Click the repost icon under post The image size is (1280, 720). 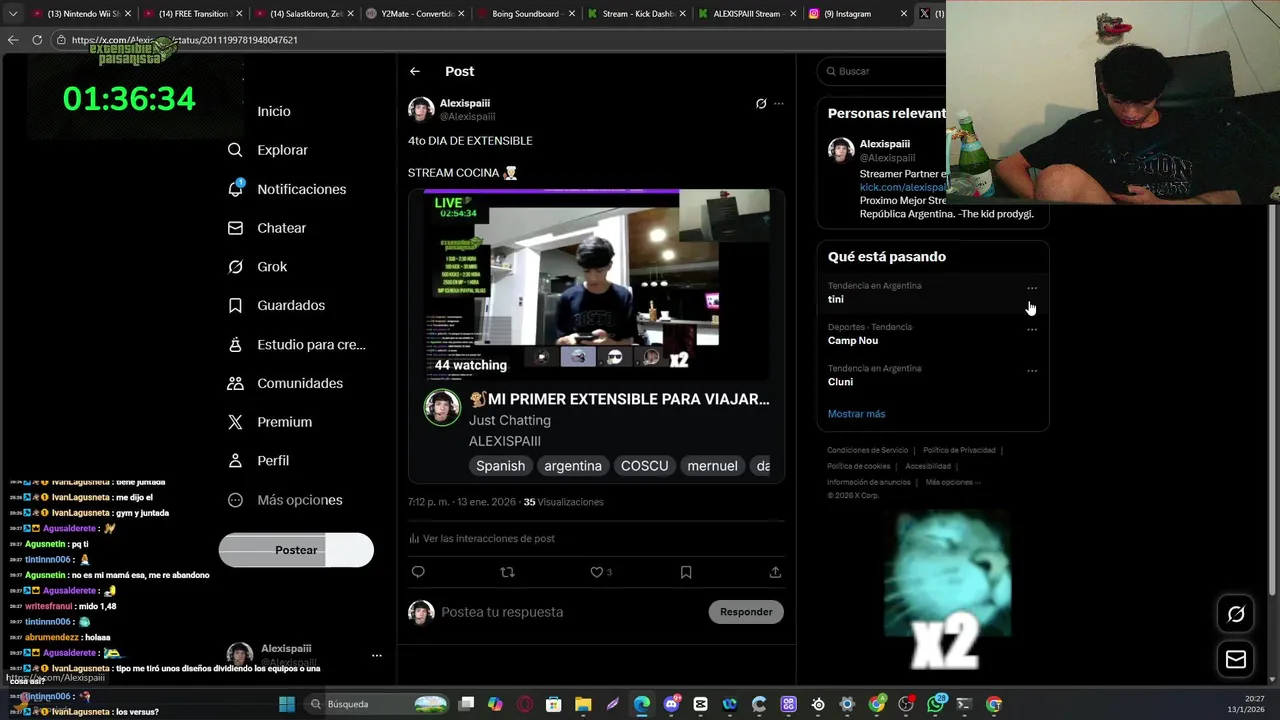(507, 572)
